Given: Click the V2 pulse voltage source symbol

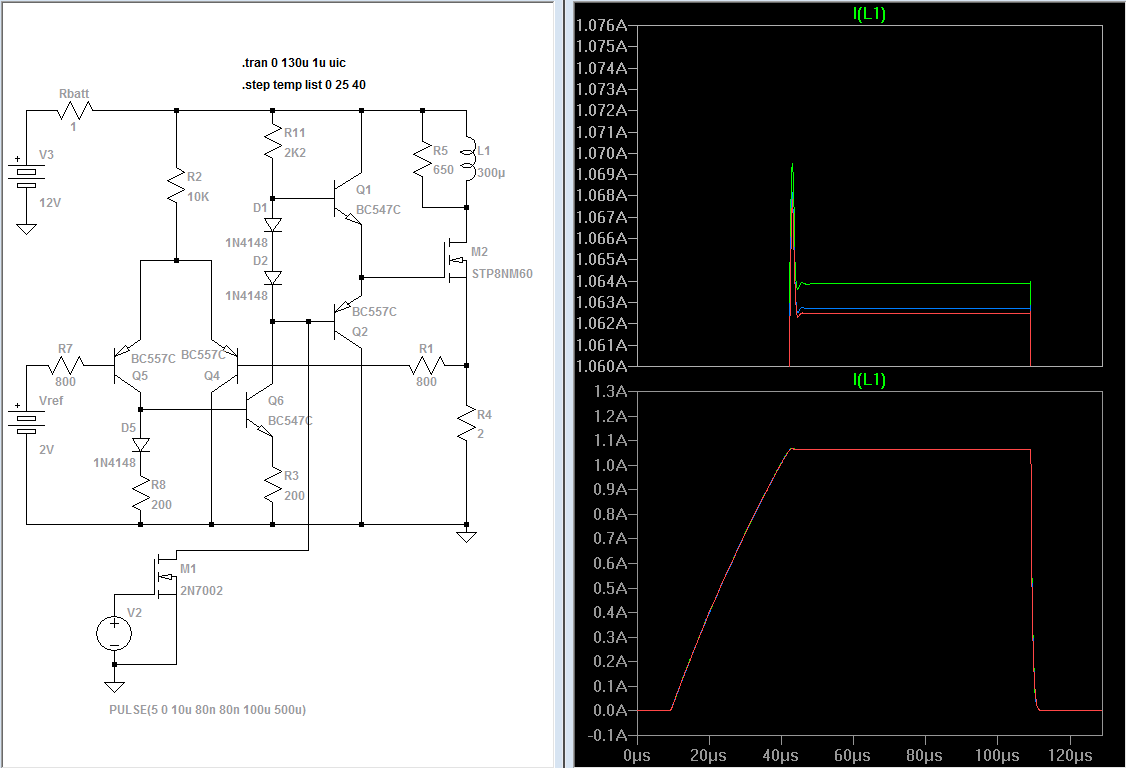Looking at the screenshot, I should (114, 632).
